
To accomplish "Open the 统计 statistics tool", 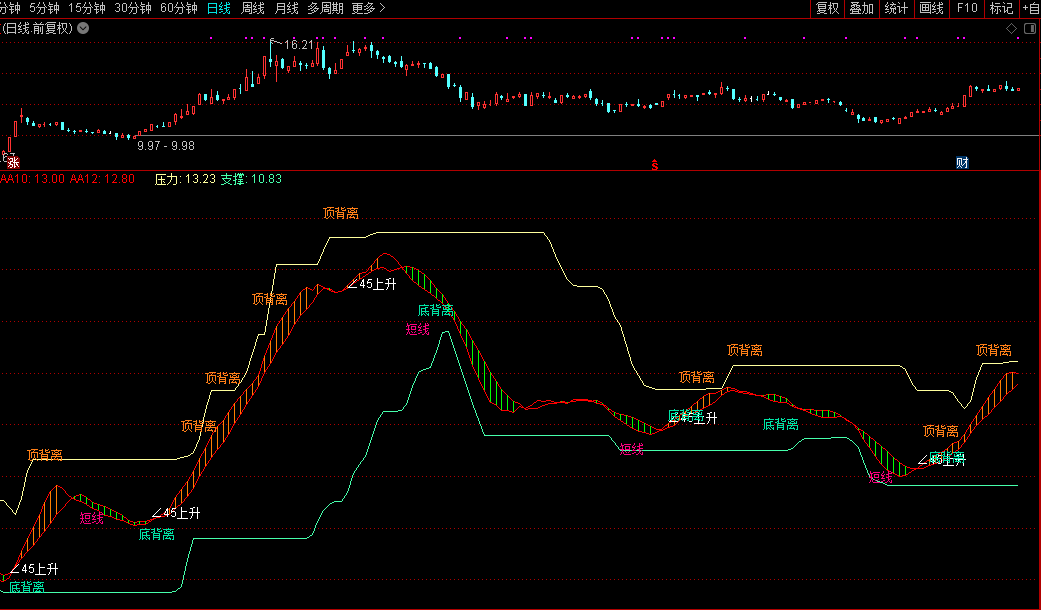I will tap(896, 9).
